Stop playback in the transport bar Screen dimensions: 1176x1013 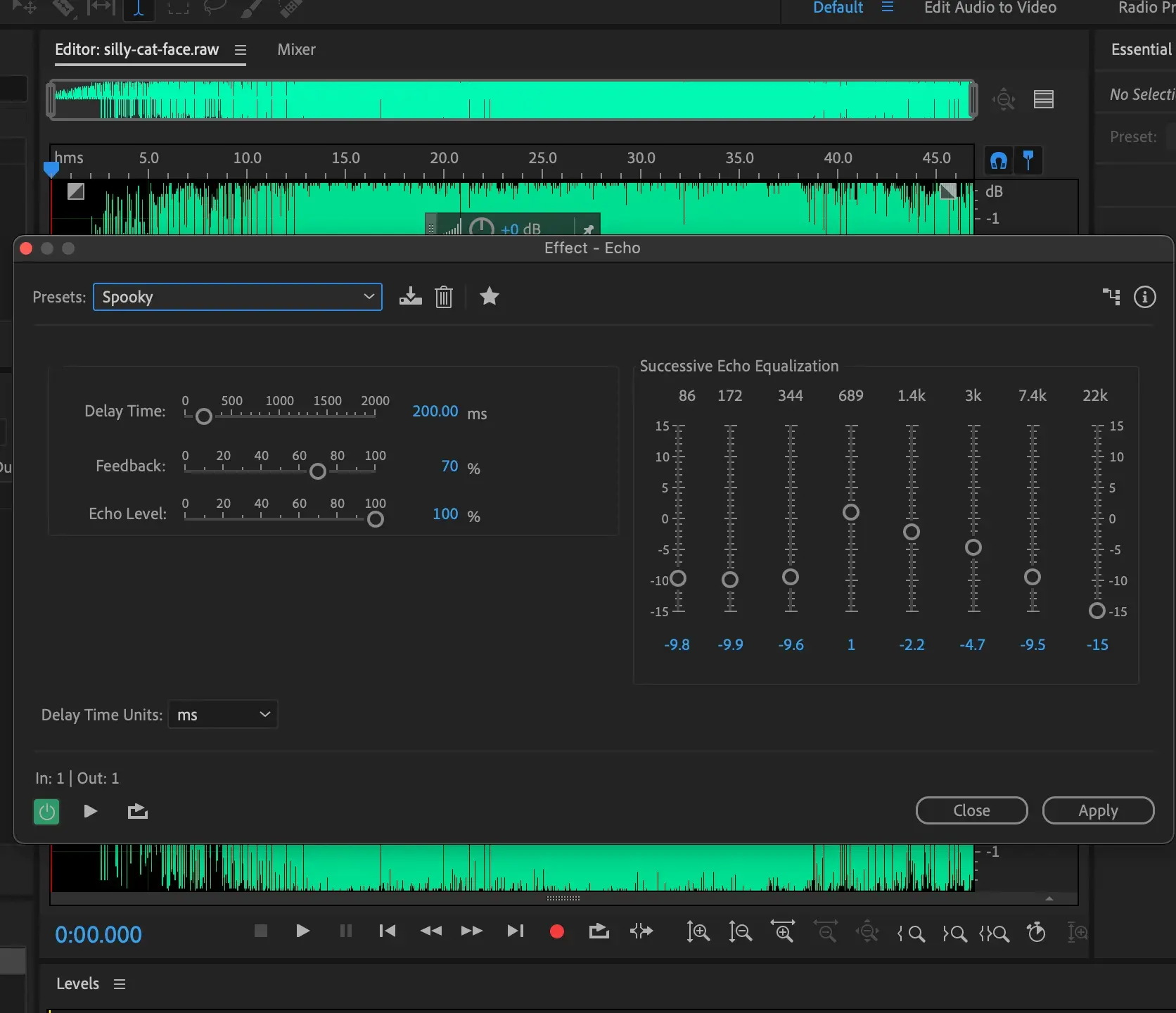(260, 931)
